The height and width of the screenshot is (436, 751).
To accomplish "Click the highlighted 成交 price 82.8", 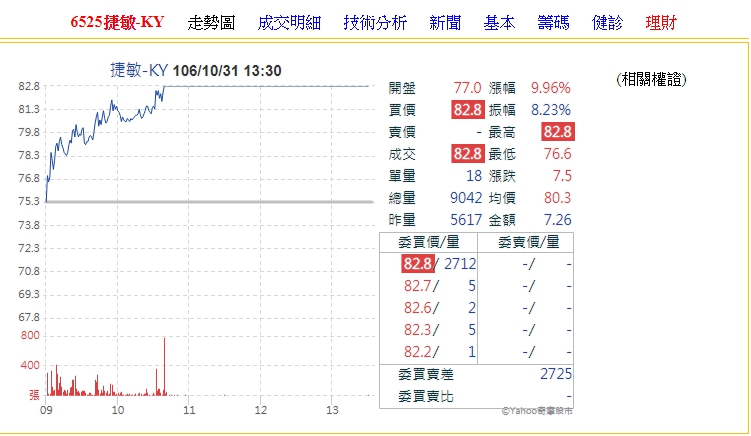I will 467,154.
